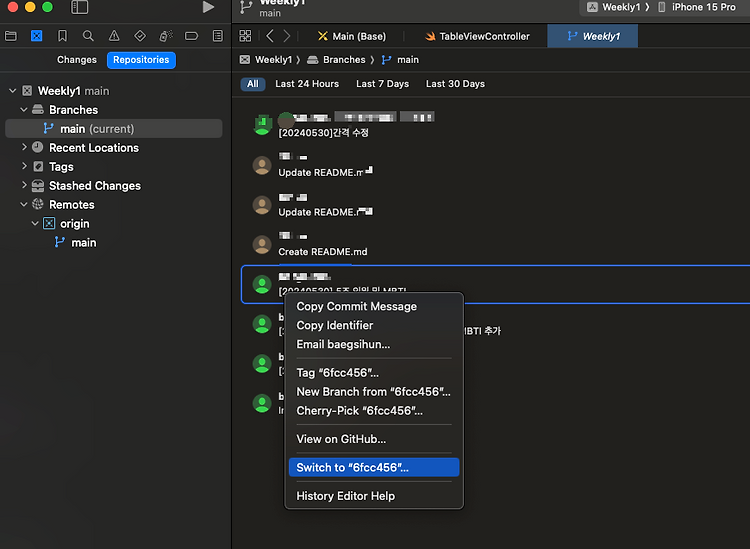
Task: Open the Project navigator folder icon
Action: (11, 36)
